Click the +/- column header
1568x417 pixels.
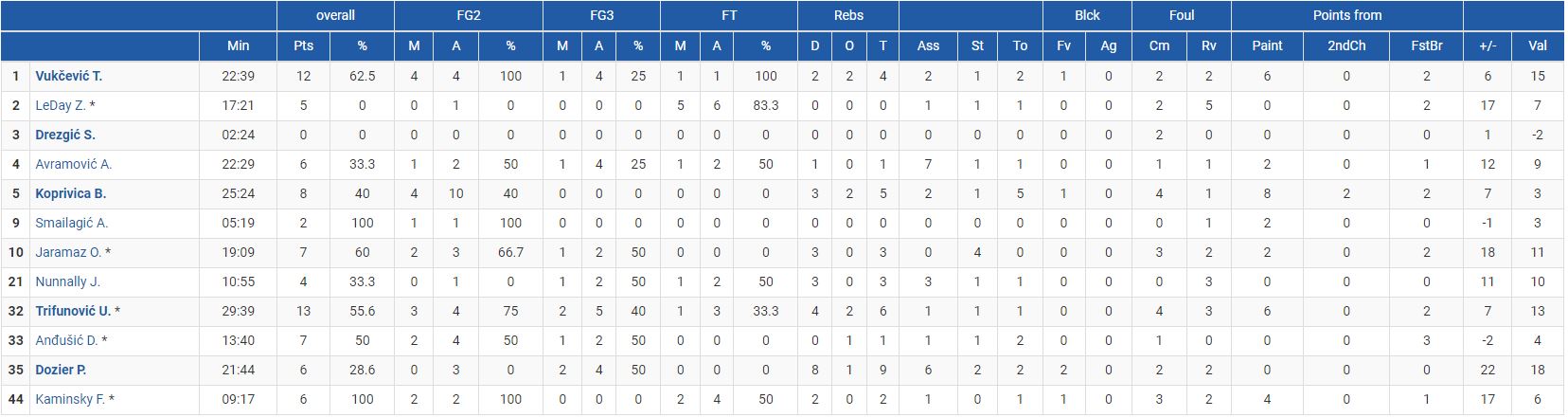tap(1488, 45)
